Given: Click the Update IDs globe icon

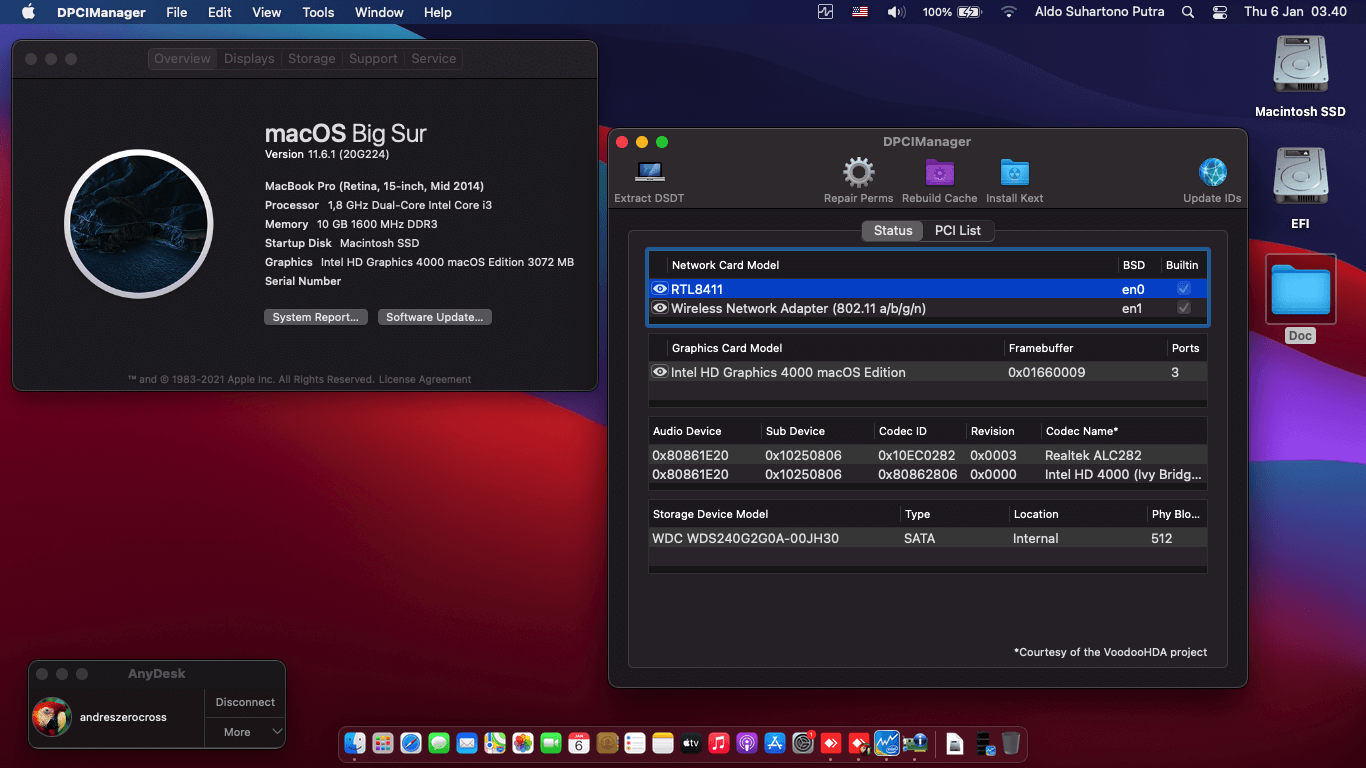Looking at the screenshot, I should [x=1212, y=172].
